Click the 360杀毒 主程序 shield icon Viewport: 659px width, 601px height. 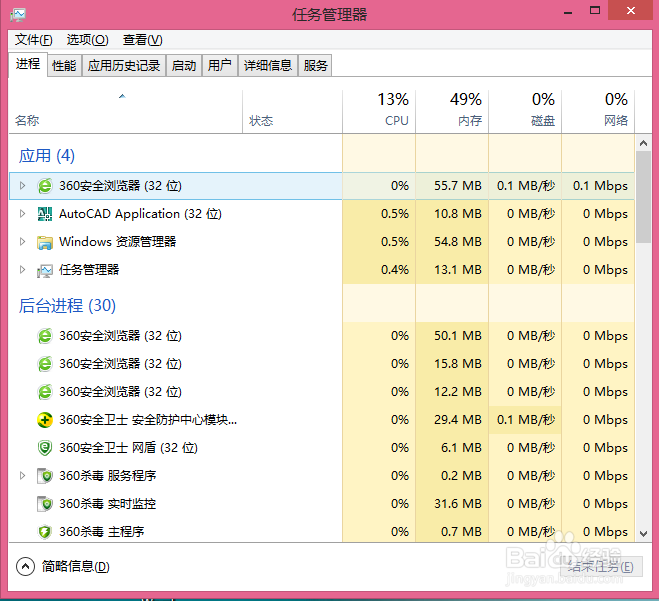[45, 532]
